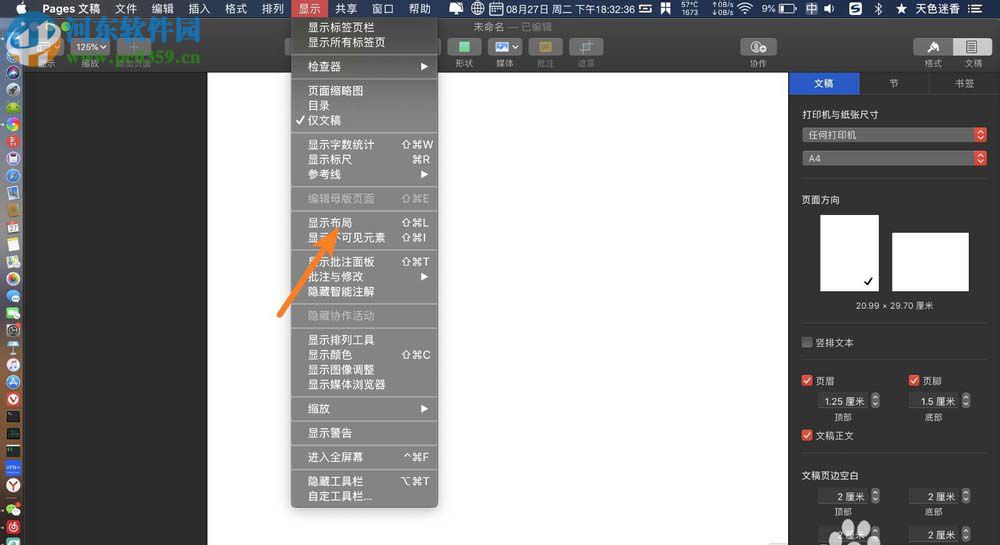Adjust document margin 顶部 2 厘米 stepper
Screen dimensions: 1000x545
tap(875, 496)
